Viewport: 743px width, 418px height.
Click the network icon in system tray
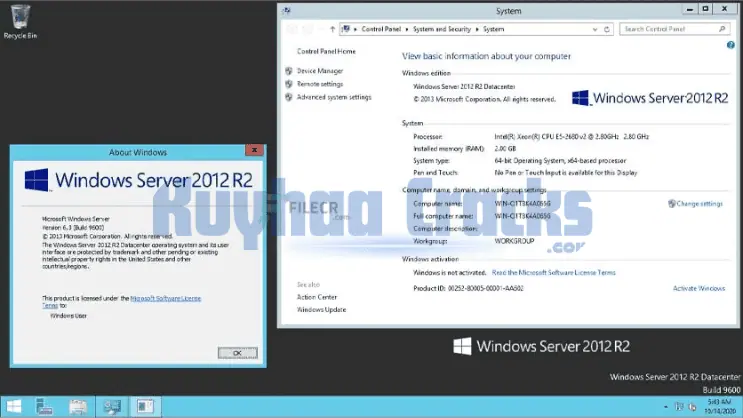[x=679, y=407]
